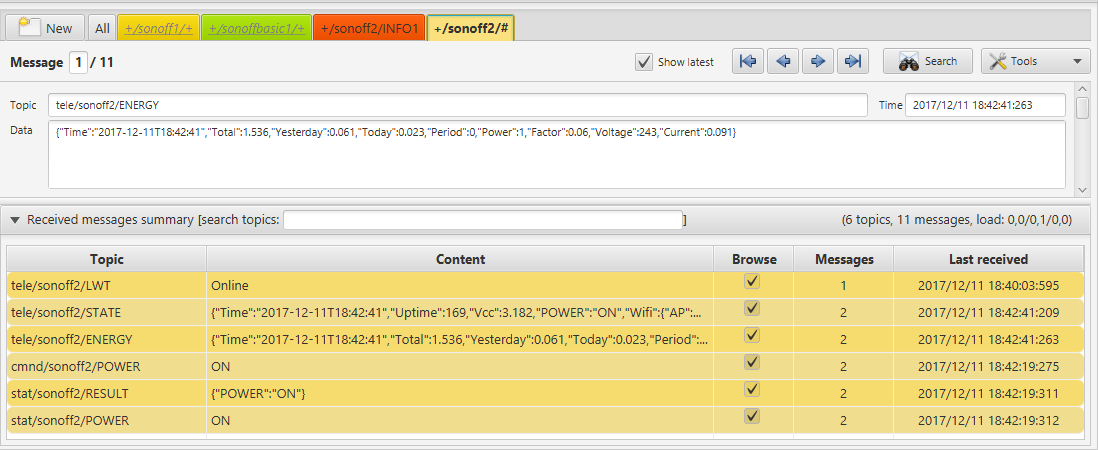The image size is (1098, 450).
Task: Select the tele/sonoff2/STATE topic row
Action: 545,312
